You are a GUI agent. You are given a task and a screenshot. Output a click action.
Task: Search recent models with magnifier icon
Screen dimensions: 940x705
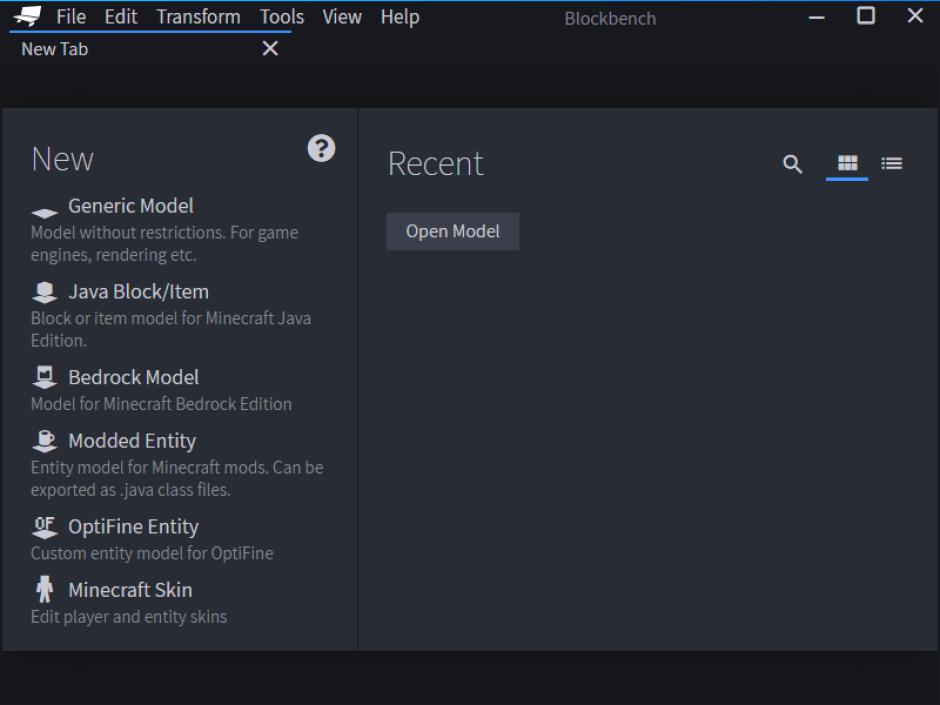[793, 164]
